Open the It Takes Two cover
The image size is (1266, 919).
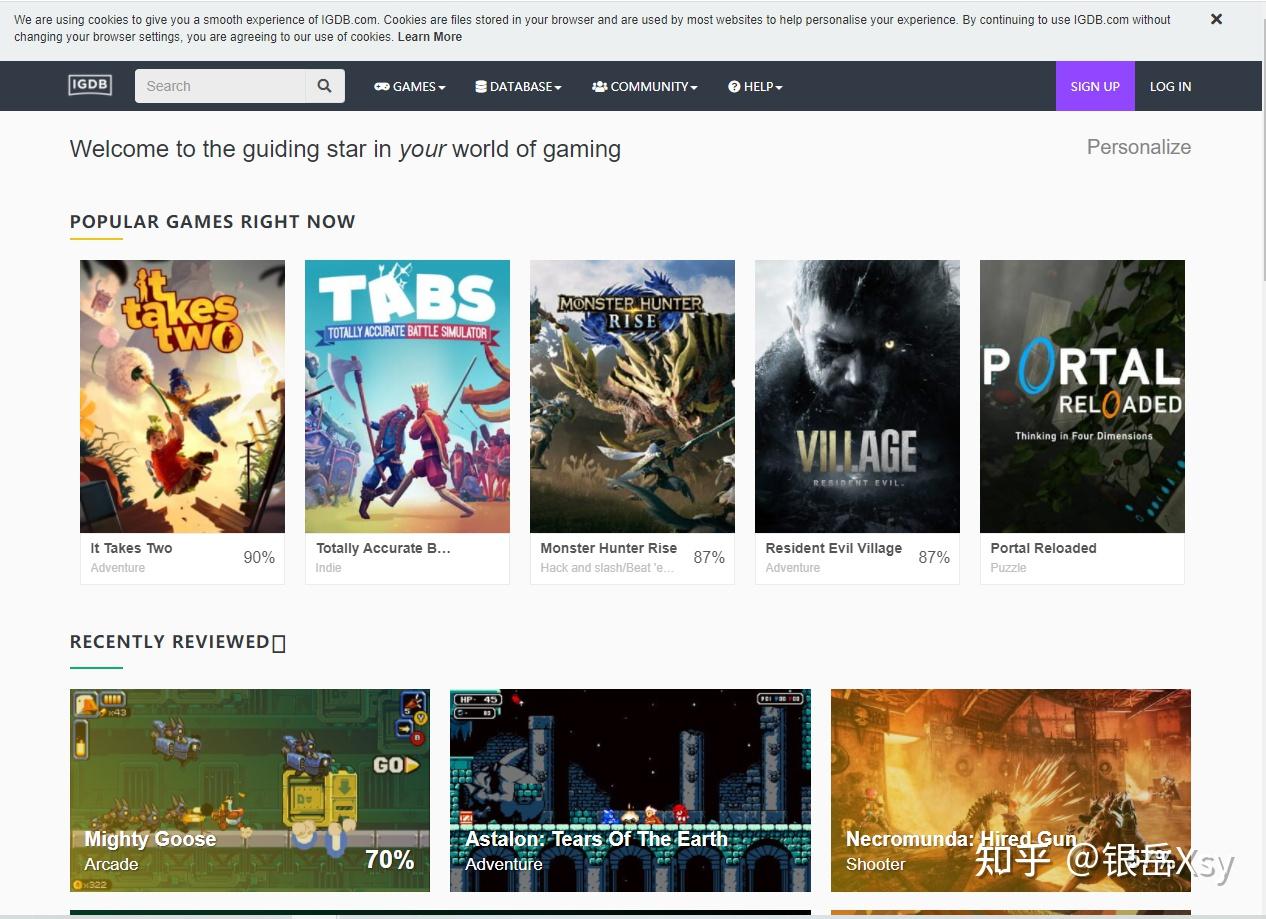tap(182, 396)
